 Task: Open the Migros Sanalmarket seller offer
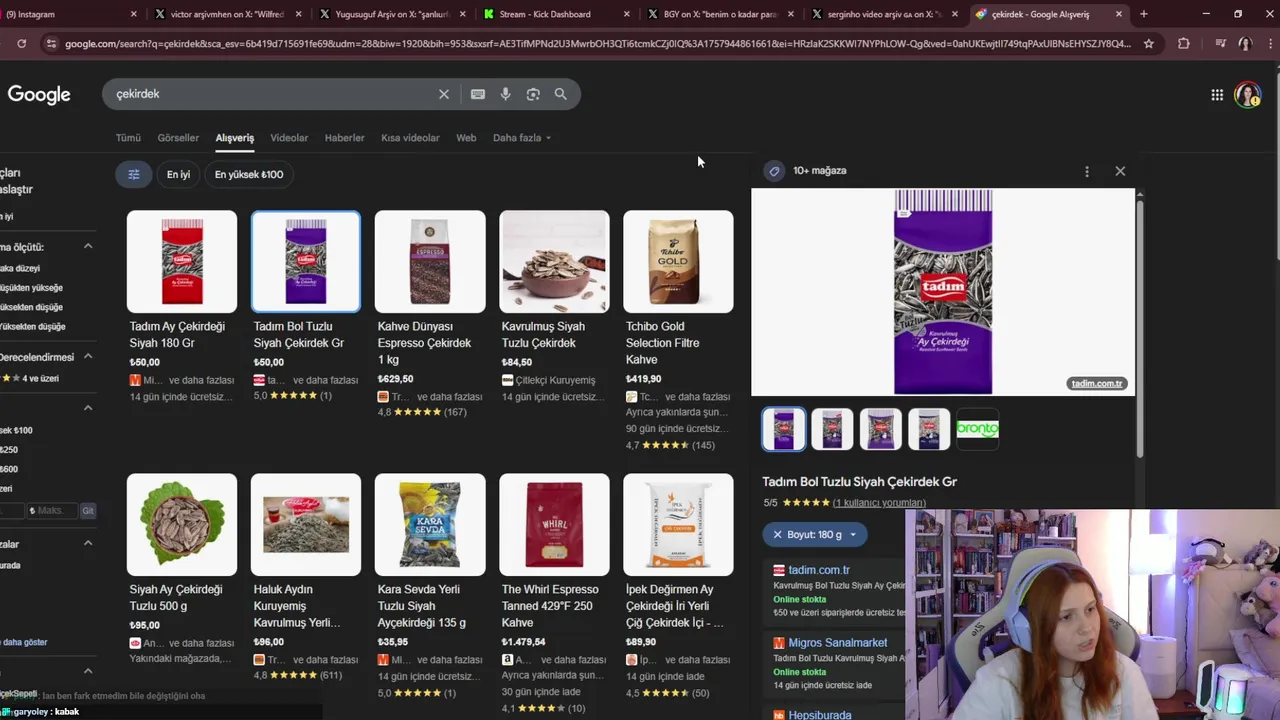(x=837, y=643)
